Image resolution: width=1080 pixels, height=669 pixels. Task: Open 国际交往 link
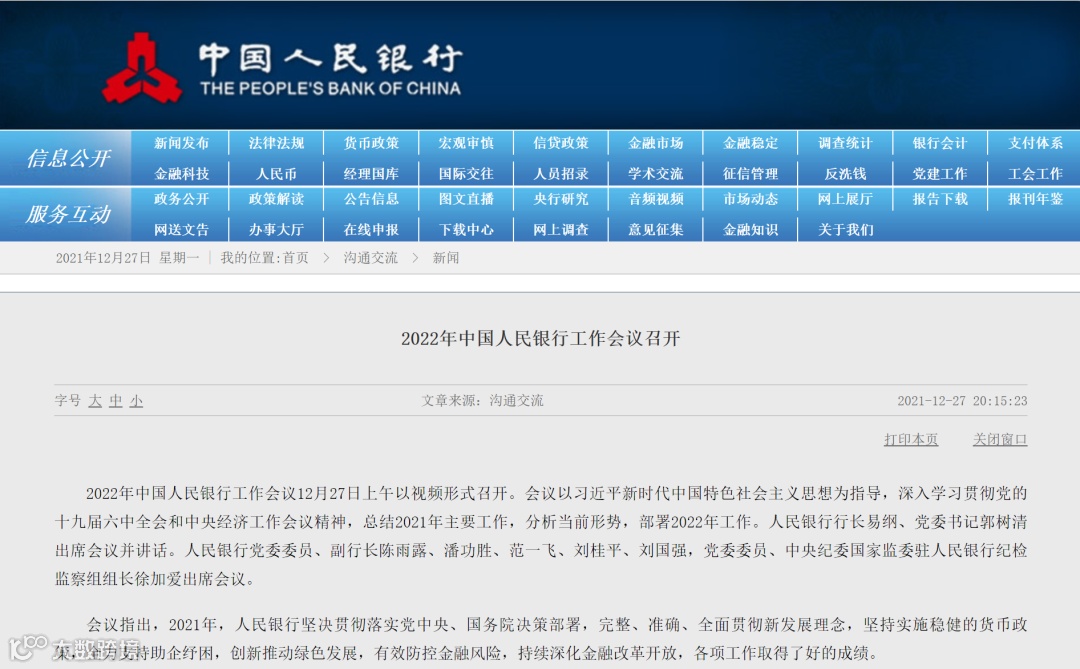(x=466, y=174)
